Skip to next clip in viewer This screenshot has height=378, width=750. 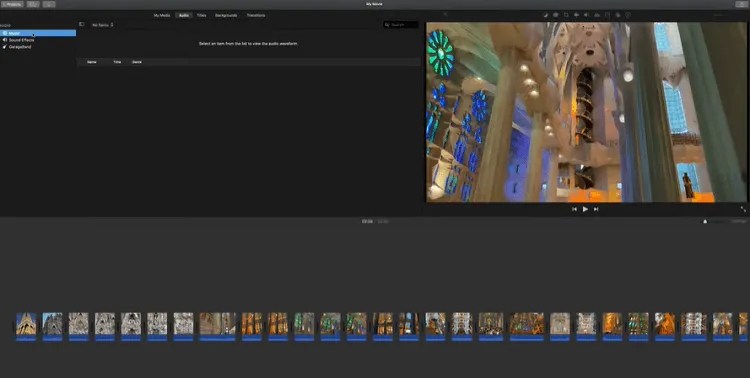tap(596, 209)
